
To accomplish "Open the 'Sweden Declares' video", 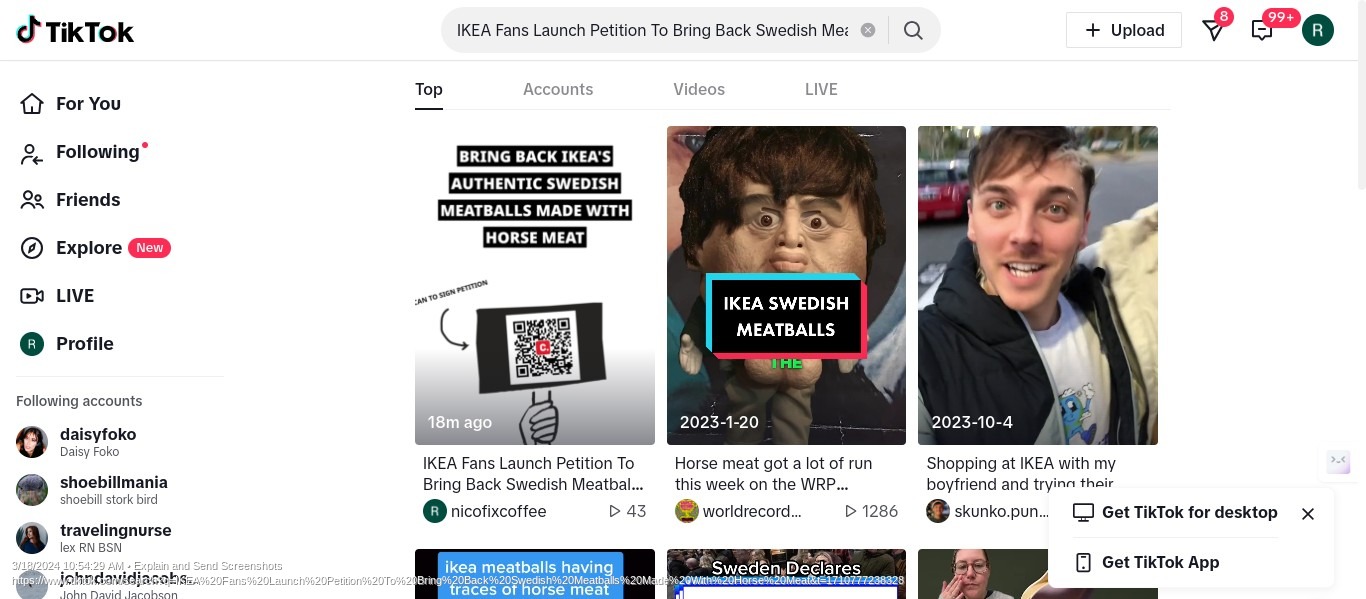I will click(x=786, y=574).
